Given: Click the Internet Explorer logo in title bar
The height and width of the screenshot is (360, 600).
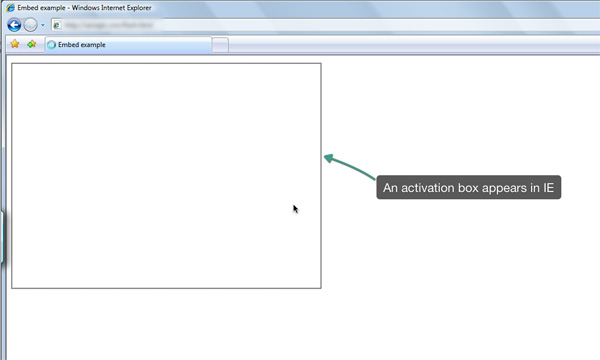Looking at the screenshot, I should (x=10, y=8).
